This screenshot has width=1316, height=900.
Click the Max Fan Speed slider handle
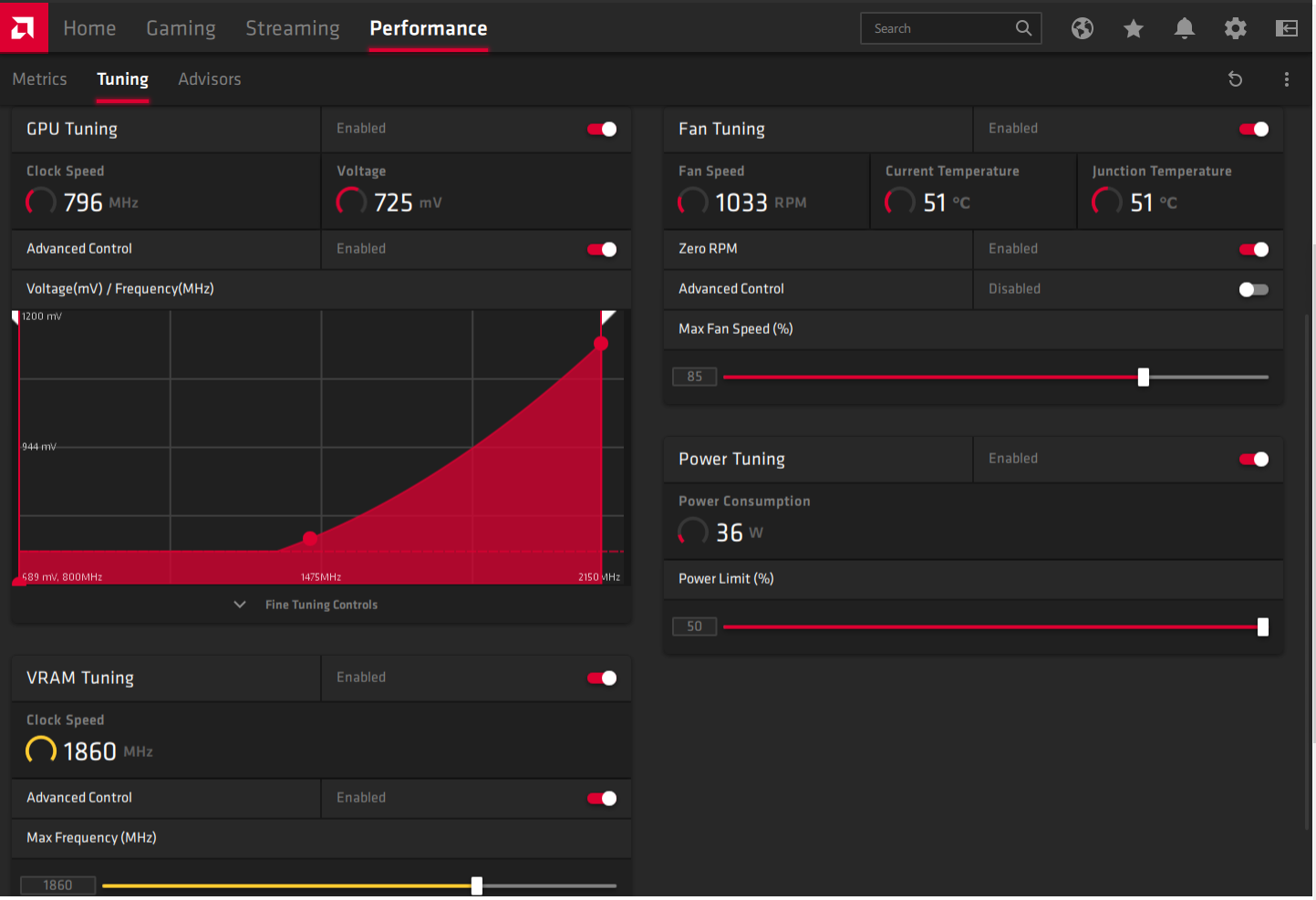click(x=1144, y=377)
